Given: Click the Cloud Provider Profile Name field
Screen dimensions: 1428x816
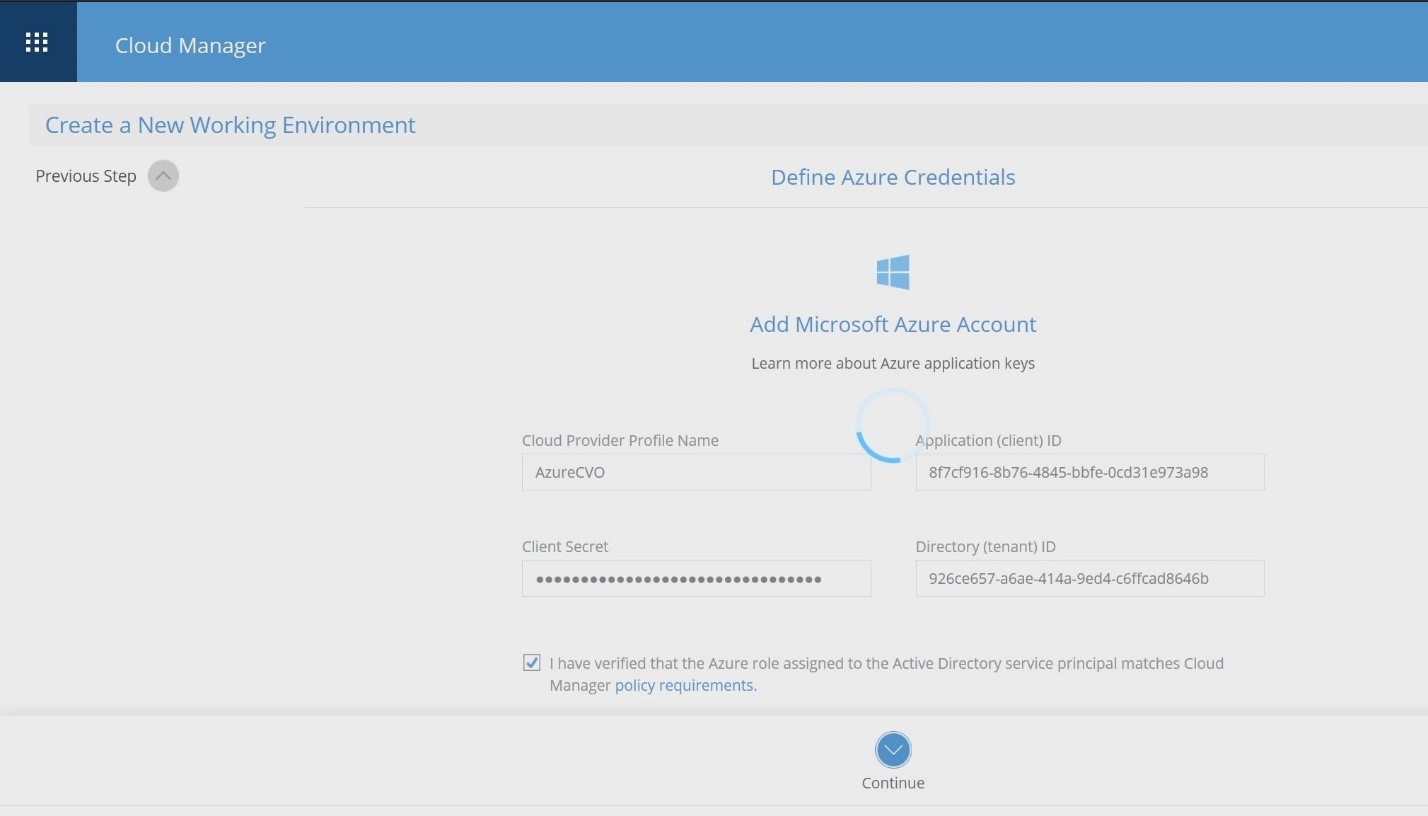Looking at the screenshot, I should (696, 472).
